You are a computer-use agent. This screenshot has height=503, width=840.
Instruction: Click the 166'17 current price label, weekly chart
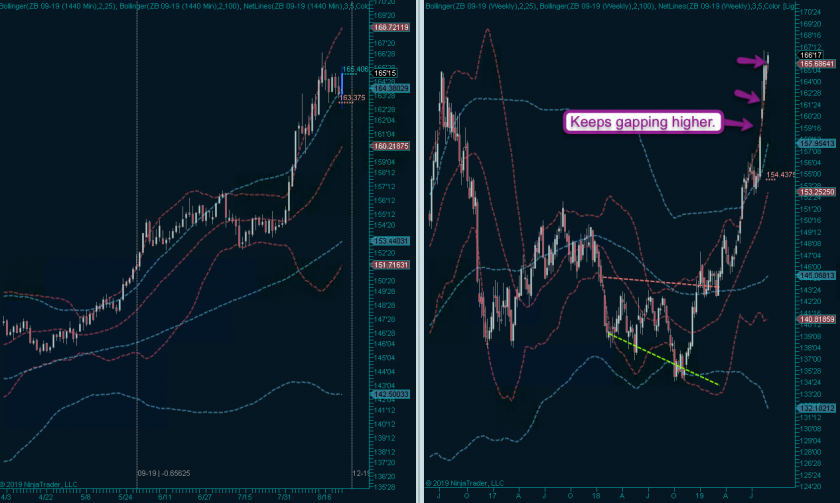810,55
